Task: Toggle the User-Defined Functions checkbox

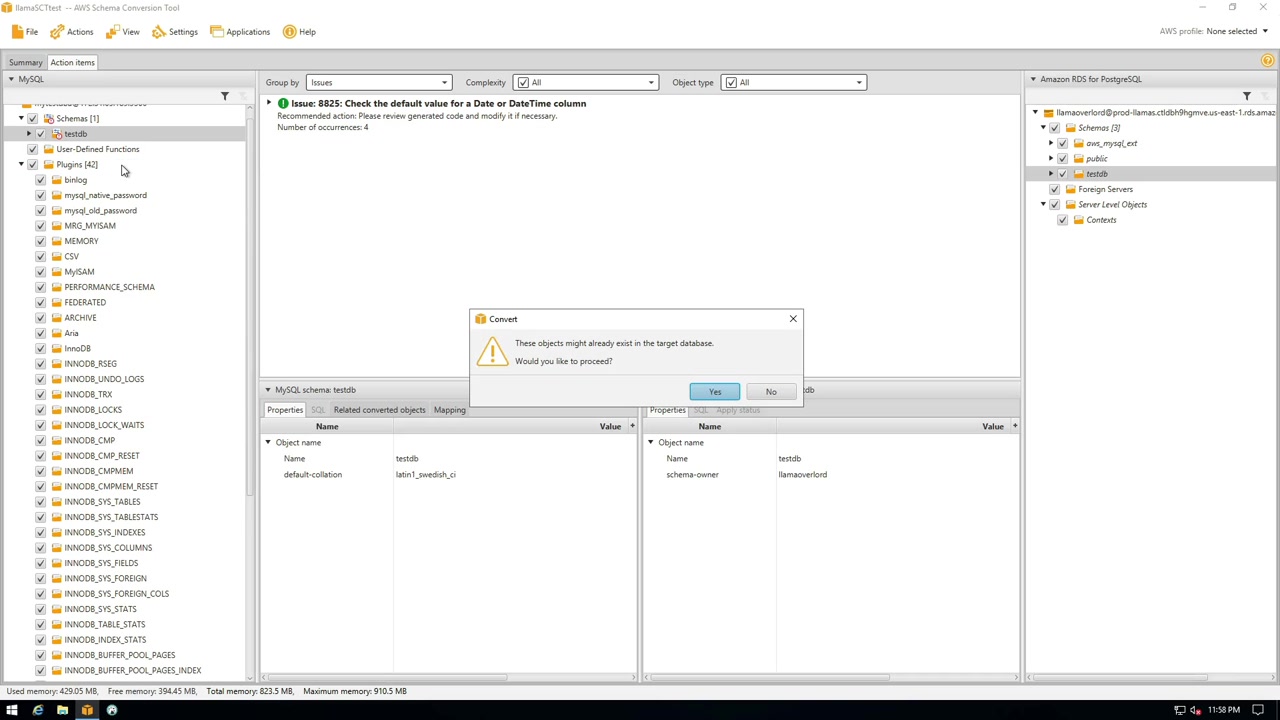Action: (x=32, y=149)
